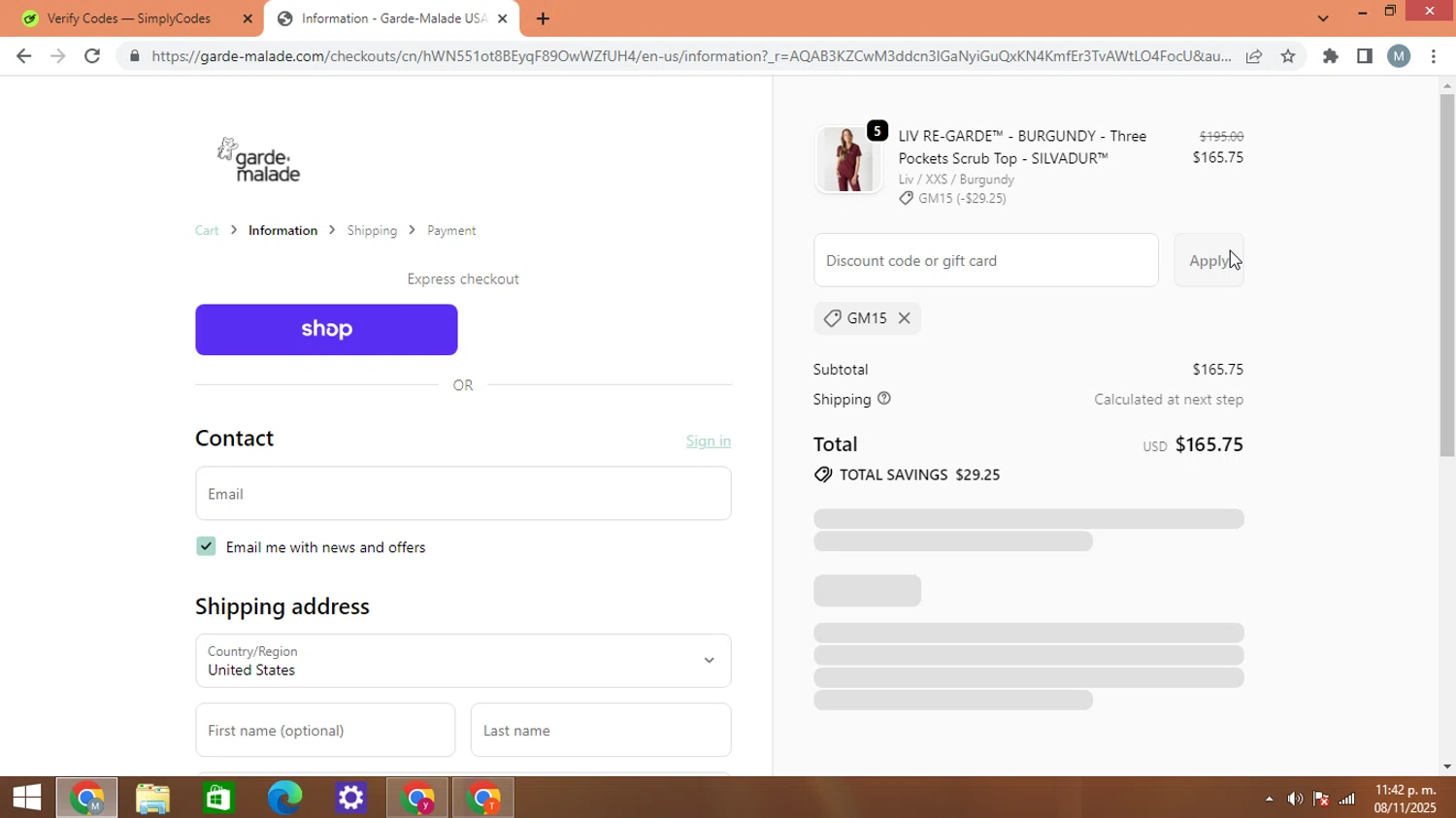Go to Payment breadcrumb step
The width and height of the screenshot is (1456, 818).
(x=451, y=230)
